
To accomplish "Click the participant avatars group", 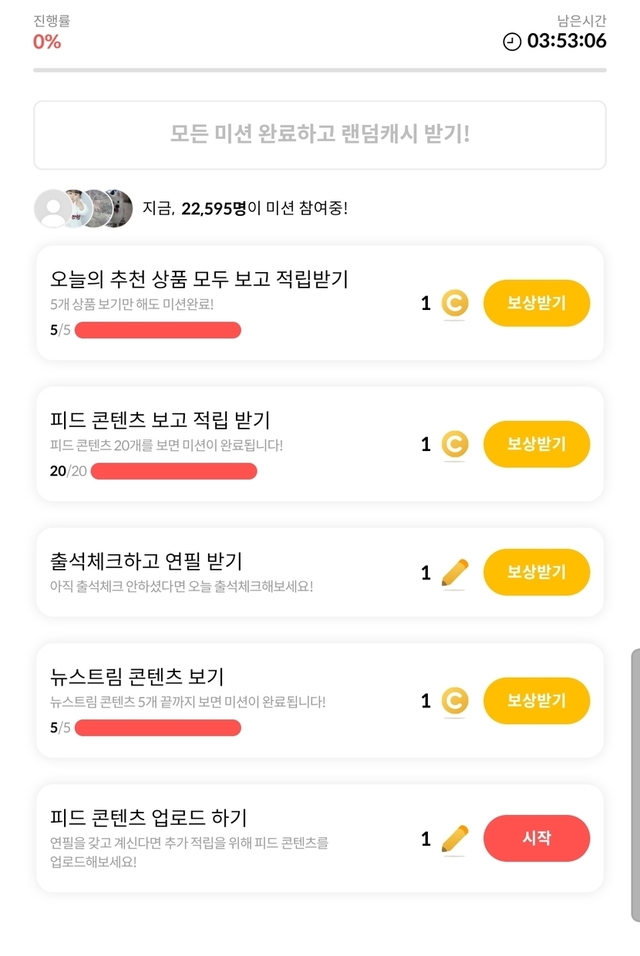I will [84, 208].
